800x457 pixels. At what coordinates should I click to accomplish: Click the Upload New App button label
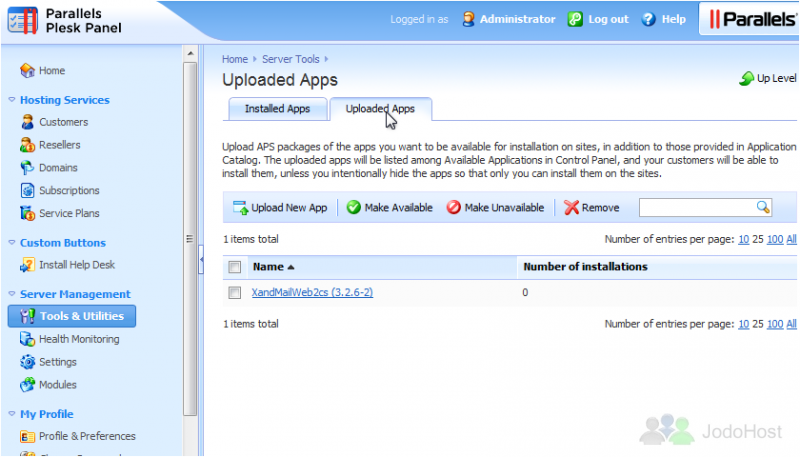tap(289, 208)
